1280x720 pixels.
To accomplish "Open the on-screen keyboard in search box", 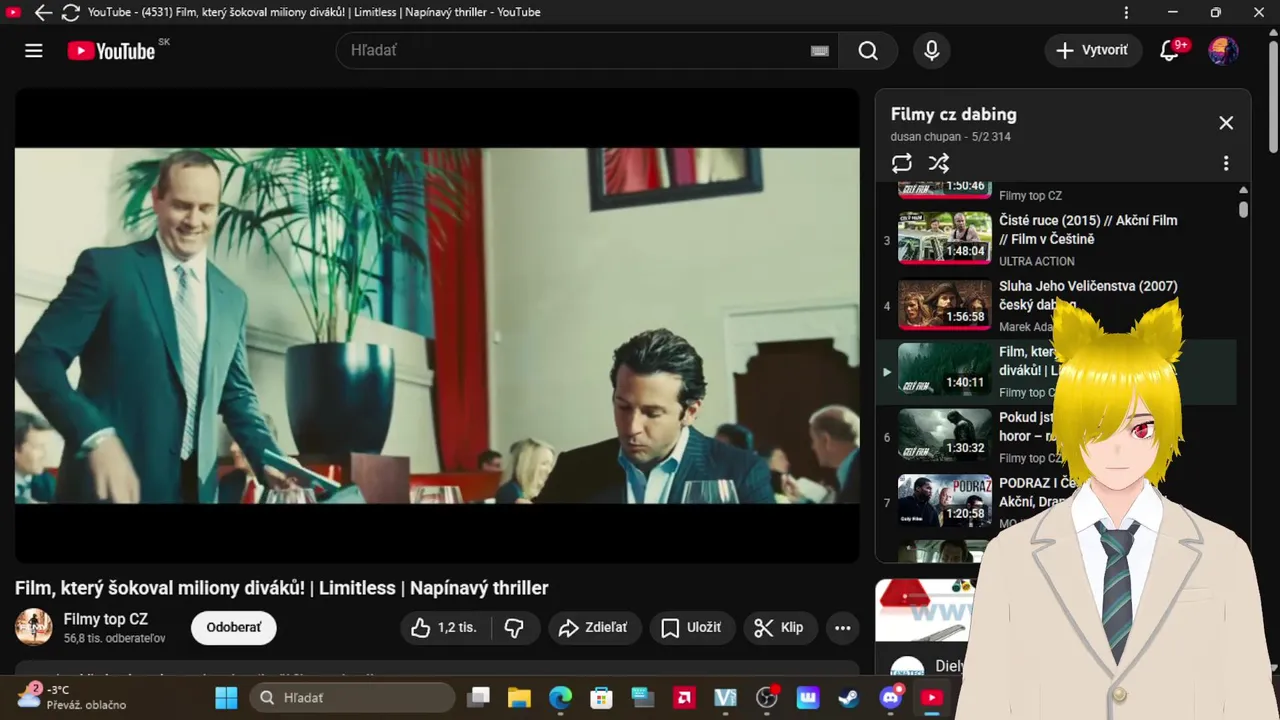I will 820,51.
